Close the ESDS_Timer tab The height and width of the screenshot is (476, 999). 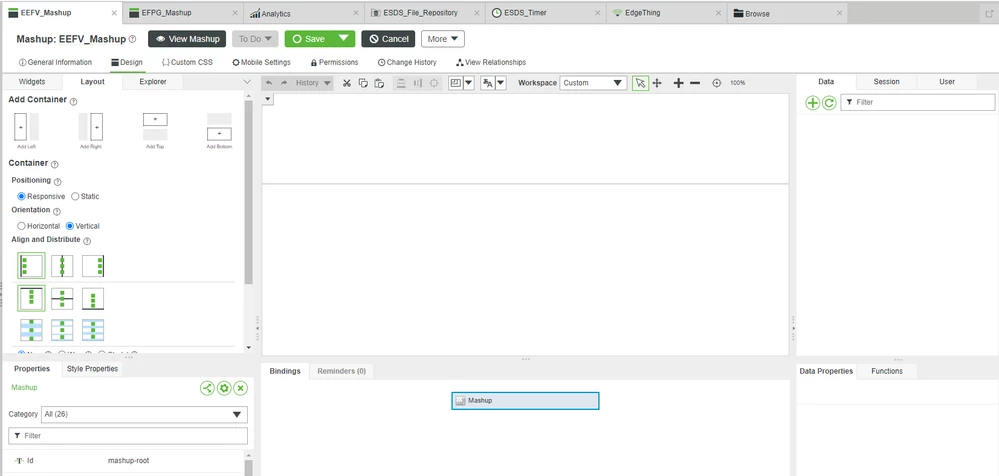[596, 13]
